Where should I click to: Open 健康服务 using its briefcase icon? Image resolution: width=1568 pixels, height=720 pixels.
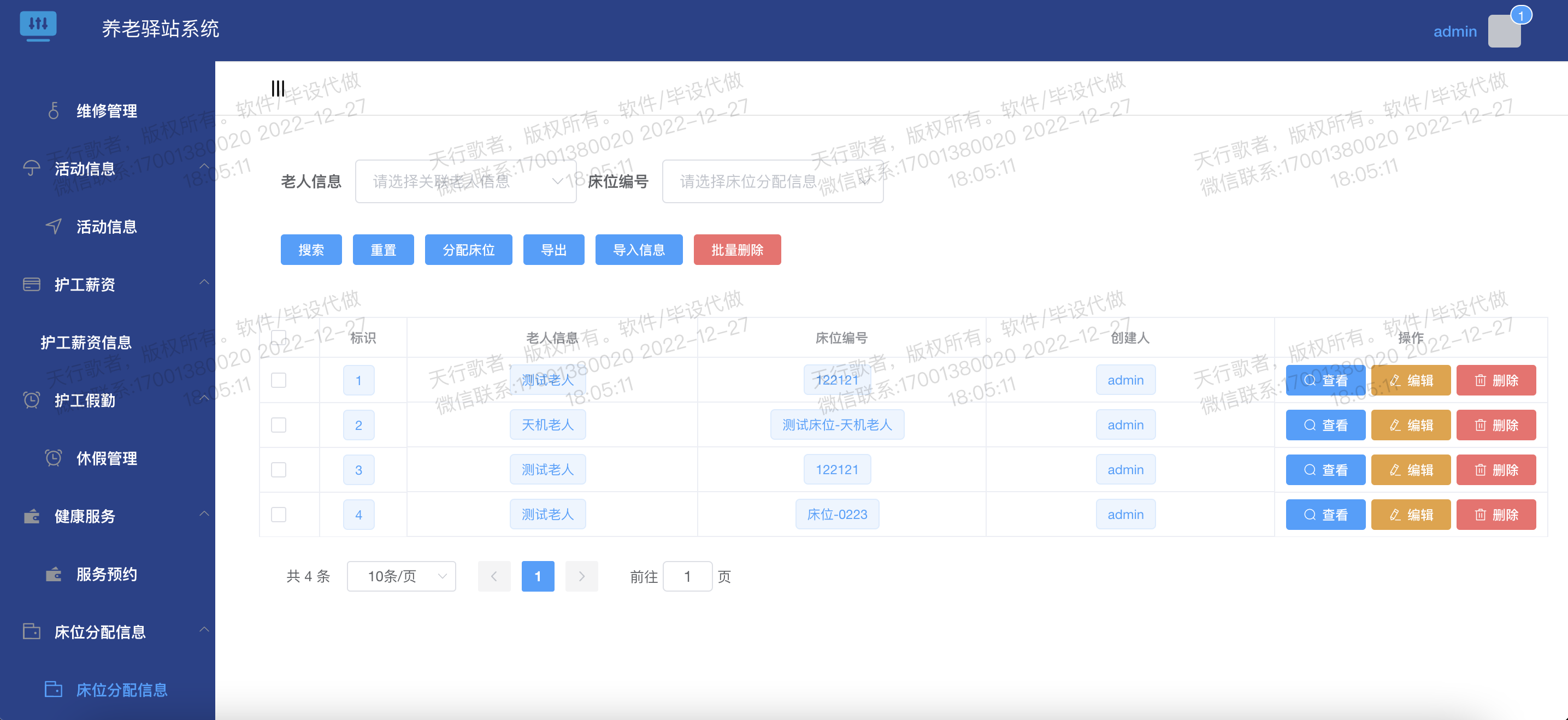31,516
